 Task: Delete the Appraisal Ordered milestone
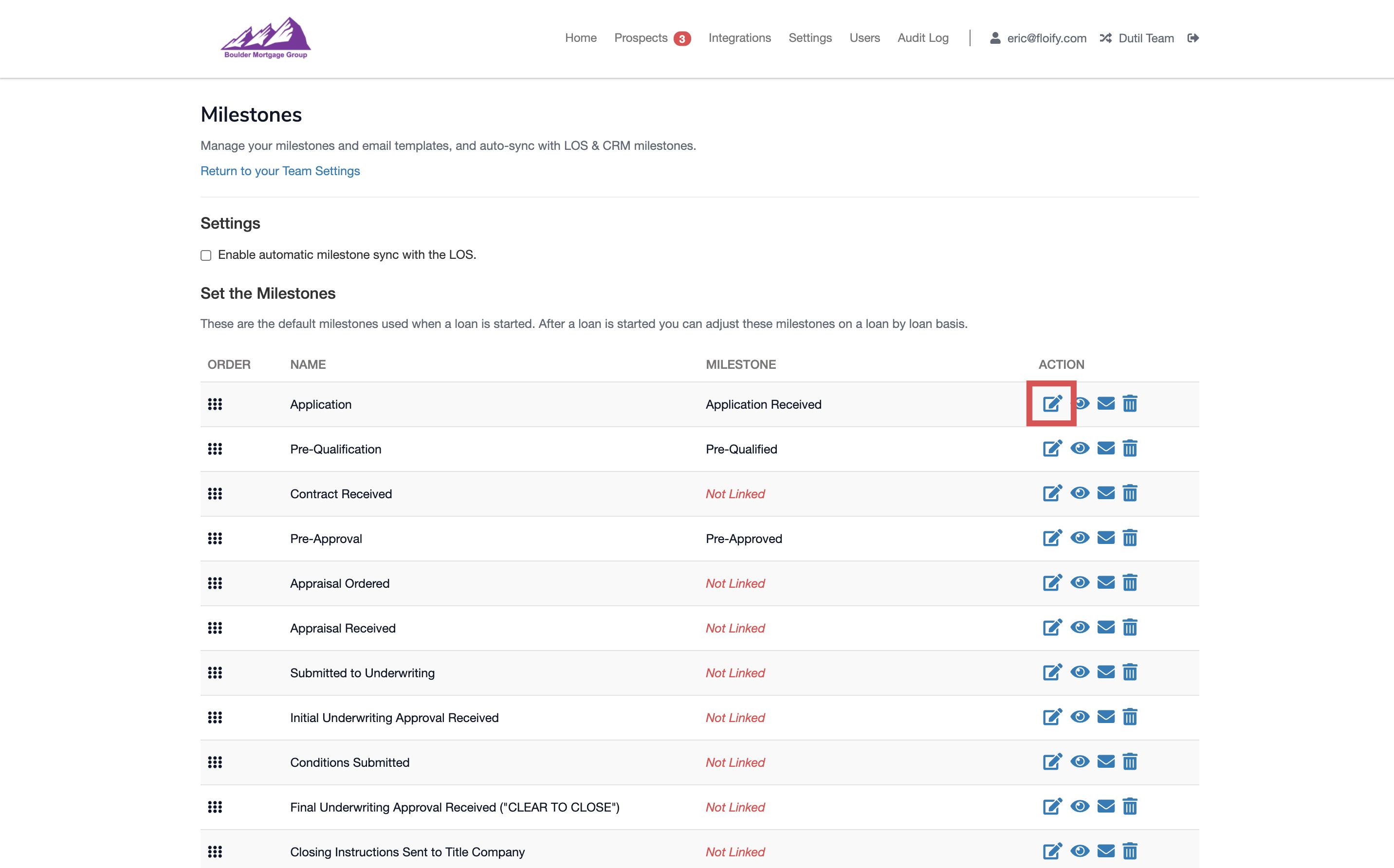click(1130, 583)
